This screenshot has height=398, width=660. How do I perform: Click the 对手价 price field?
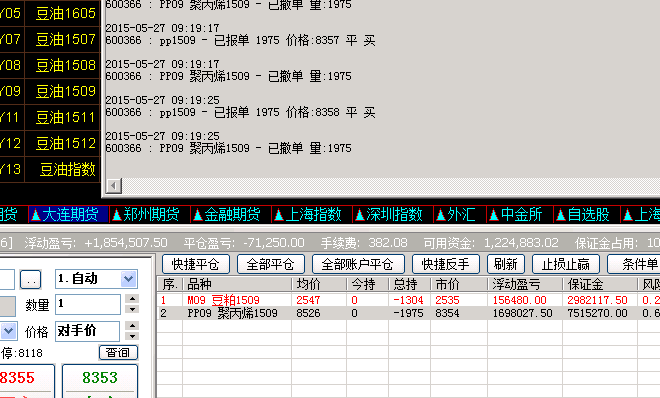pyautogui.click(x=88, y=331)
